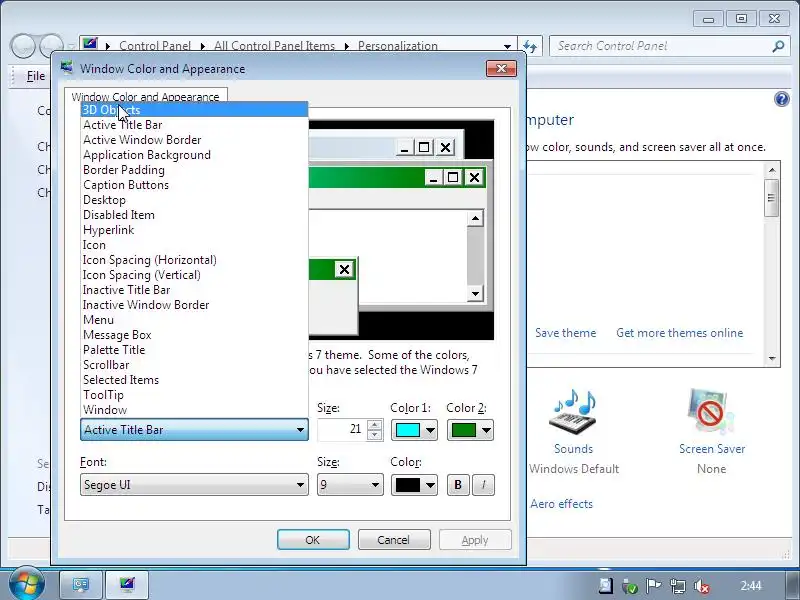This screenshot has height=600, width=800.
Task: Open the font Size 9 dropdown
Action: (350, 485)
